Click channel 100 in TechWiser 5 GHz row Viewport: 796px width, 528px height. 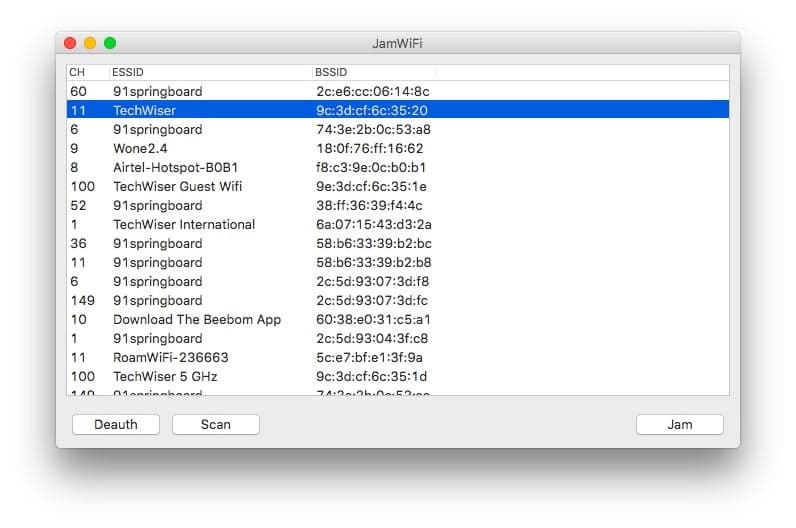click(83, 377)
